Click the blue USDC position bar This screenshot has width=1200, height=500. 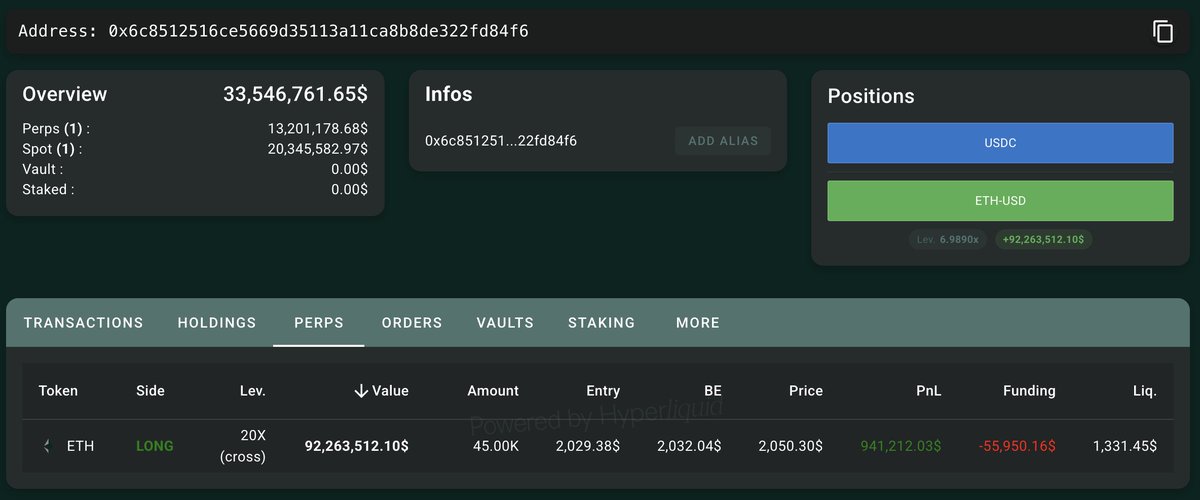coord(1000,143)
